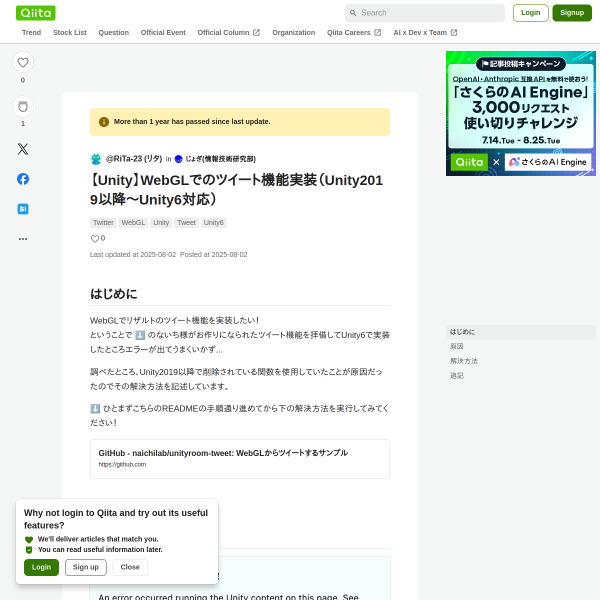Click Sign up in the popup
The height and width of the screenshot is (600, 600).
tap(86, 567)
